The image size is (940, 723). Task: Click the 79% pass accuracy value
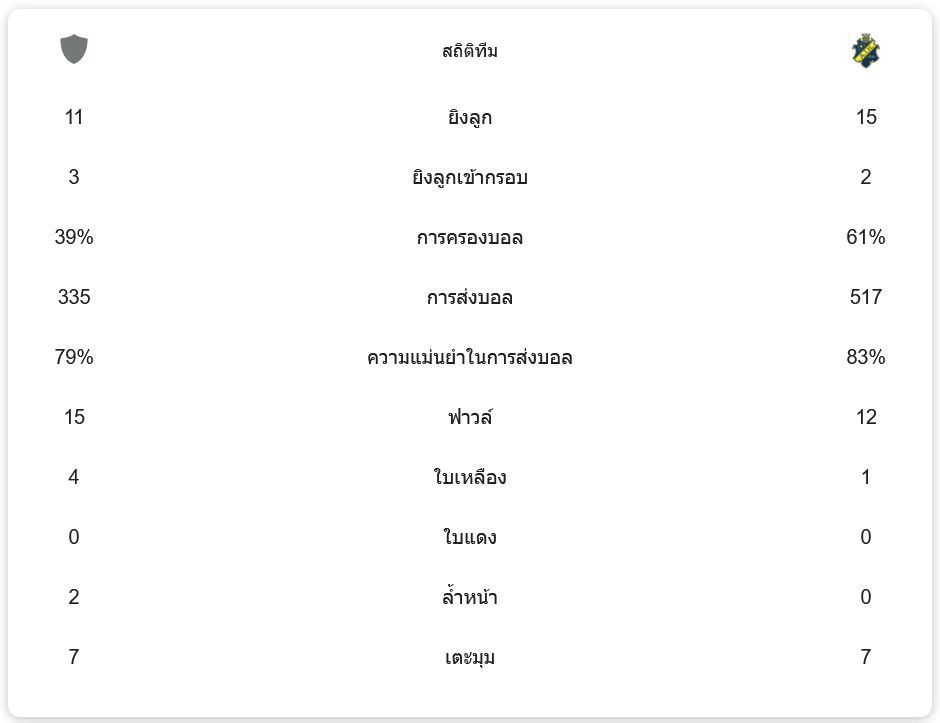pyautogui.click(x=74, y=357)
